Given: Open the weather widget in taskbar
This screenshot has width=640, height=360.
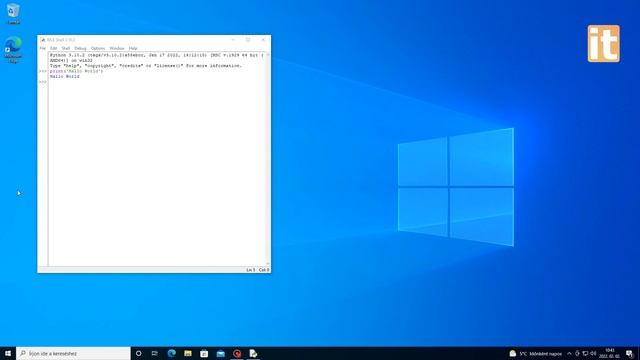Looking at the screenshot, I should [x=536, y=353].
